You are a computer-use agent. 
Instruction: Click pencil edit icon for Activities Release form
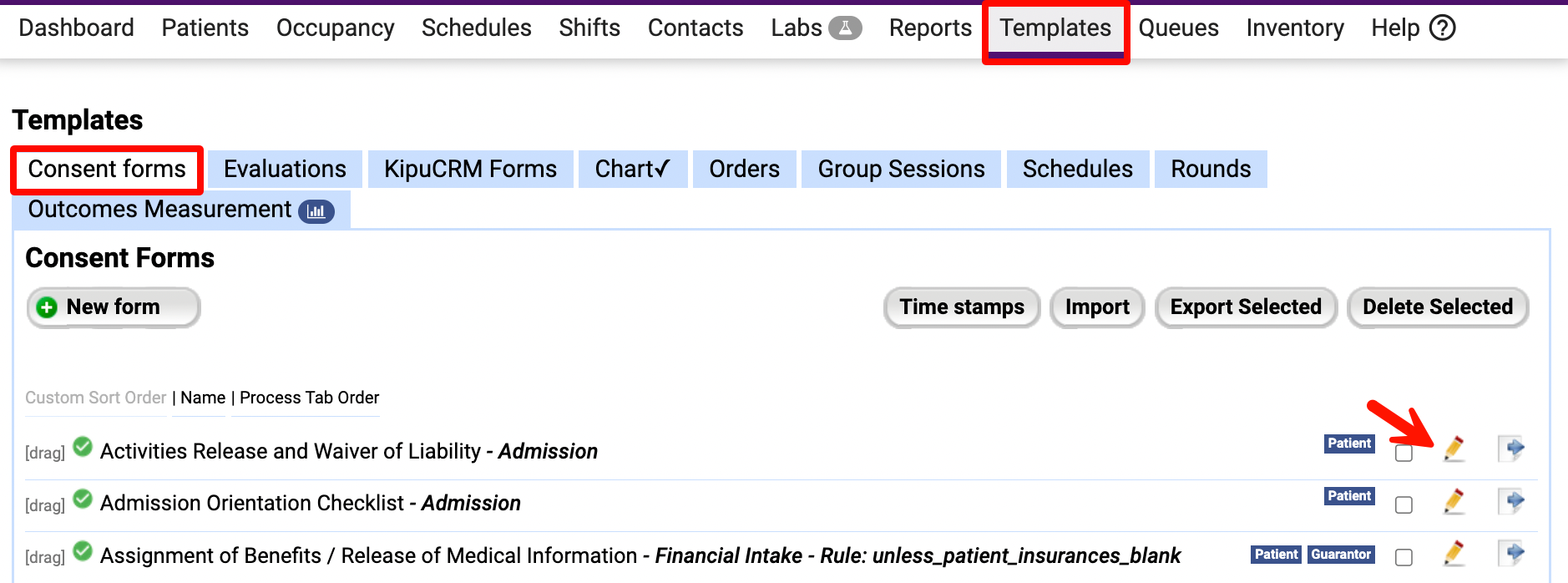1454,449
